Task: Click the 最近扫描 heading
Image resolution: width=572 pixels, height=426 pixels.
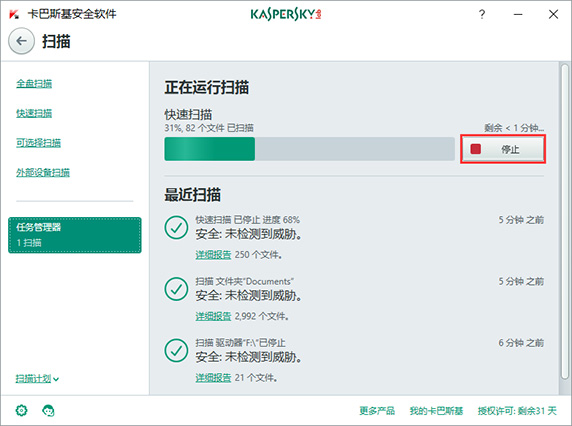Action: tap(192, 195)
